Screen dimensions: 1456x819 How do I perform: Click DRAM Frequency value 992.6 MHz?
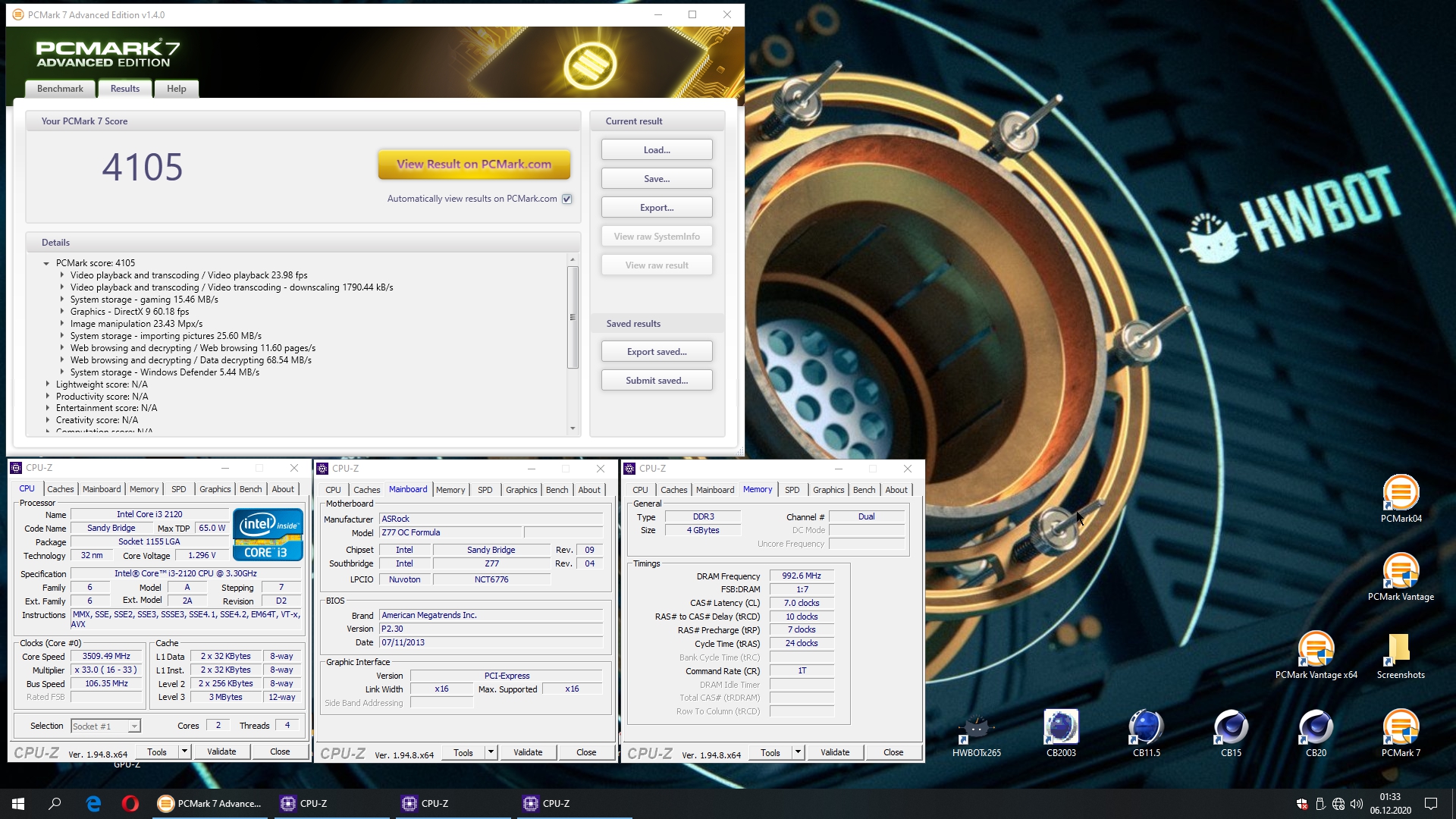(x=802, y=576)
